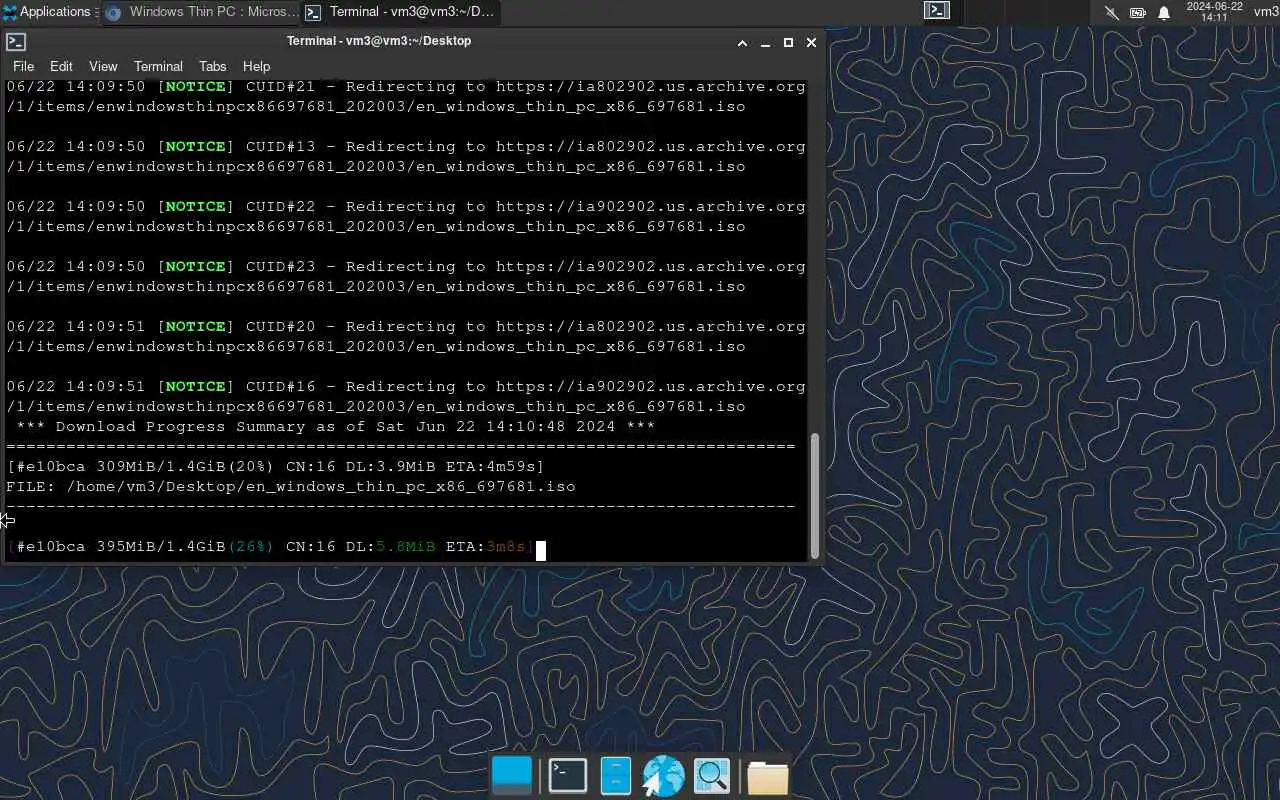
Task: Open the home folder icon in dock
Action: [x=768, y=777]
